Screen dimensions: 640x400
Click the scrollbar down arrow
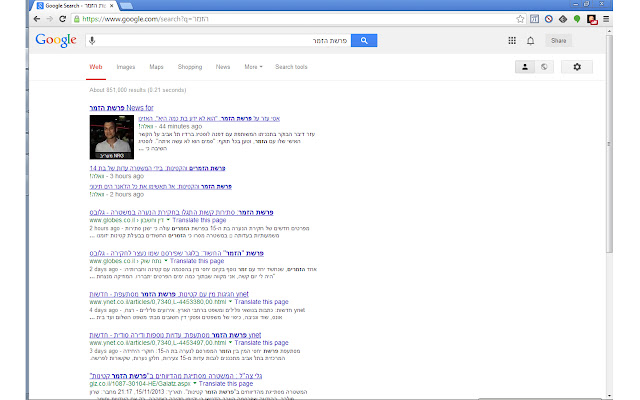tap(609, 396)
